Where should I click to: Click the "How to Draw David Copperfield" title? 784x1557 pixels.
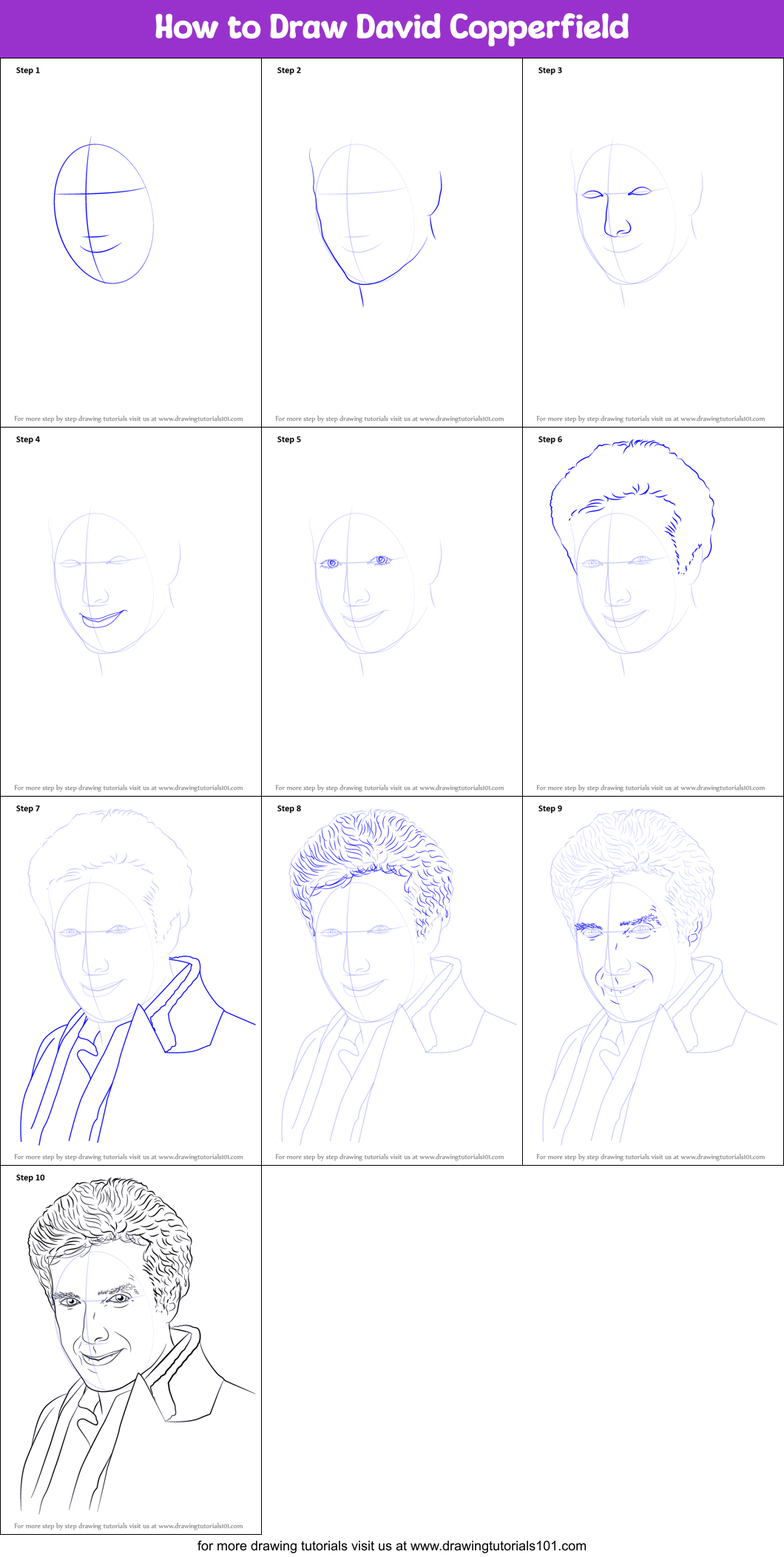click(x=391, y=28)
